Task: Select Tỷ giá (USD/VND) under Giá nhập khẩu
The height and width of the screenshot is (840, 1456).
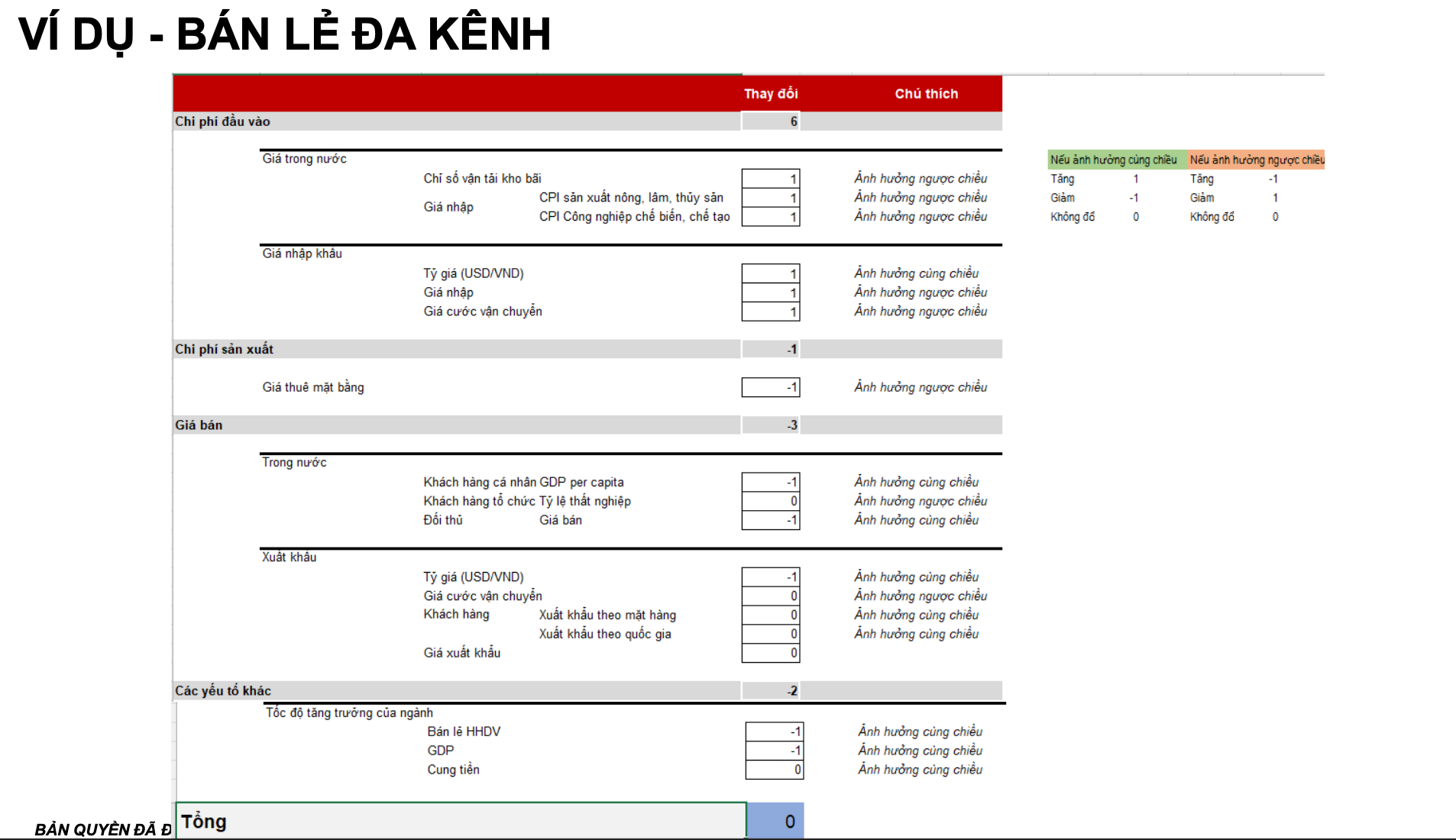Action: tap(474, 273)
